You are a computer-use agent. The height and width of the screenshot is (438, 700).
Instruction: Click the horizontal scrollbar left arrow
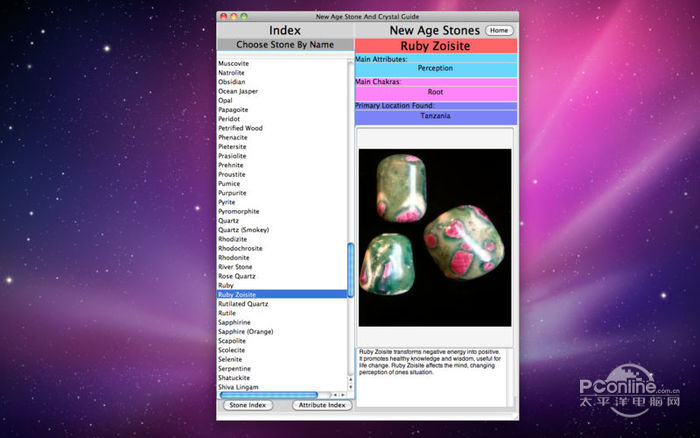pos(335,395)
